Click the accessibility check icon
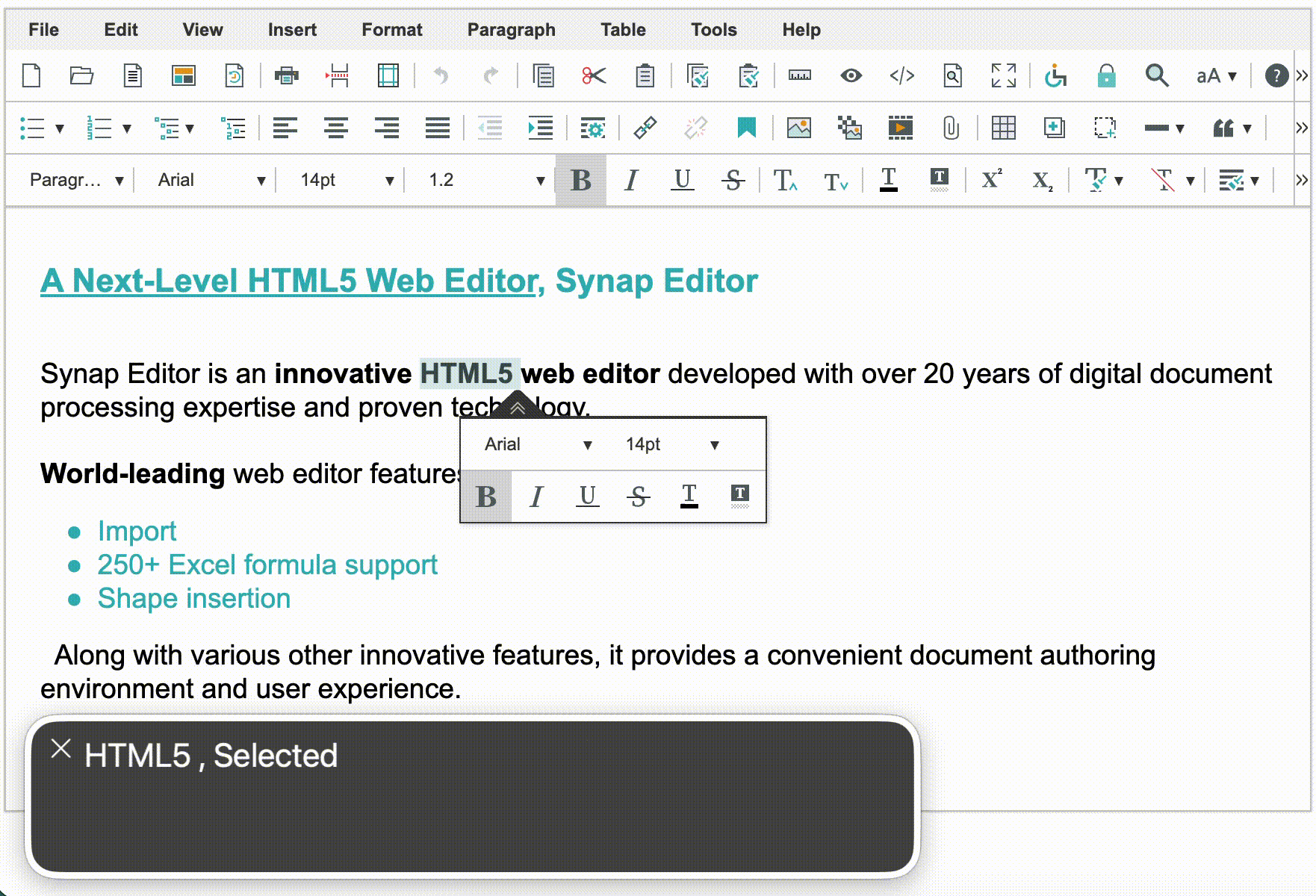The image size is (1316, 896). 1055,75
